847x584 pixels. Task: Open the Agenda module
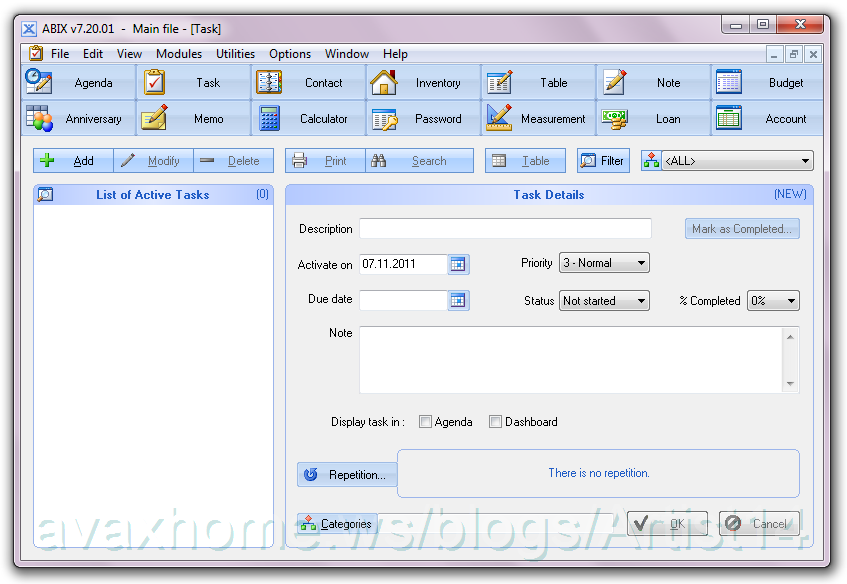(78, 83)
